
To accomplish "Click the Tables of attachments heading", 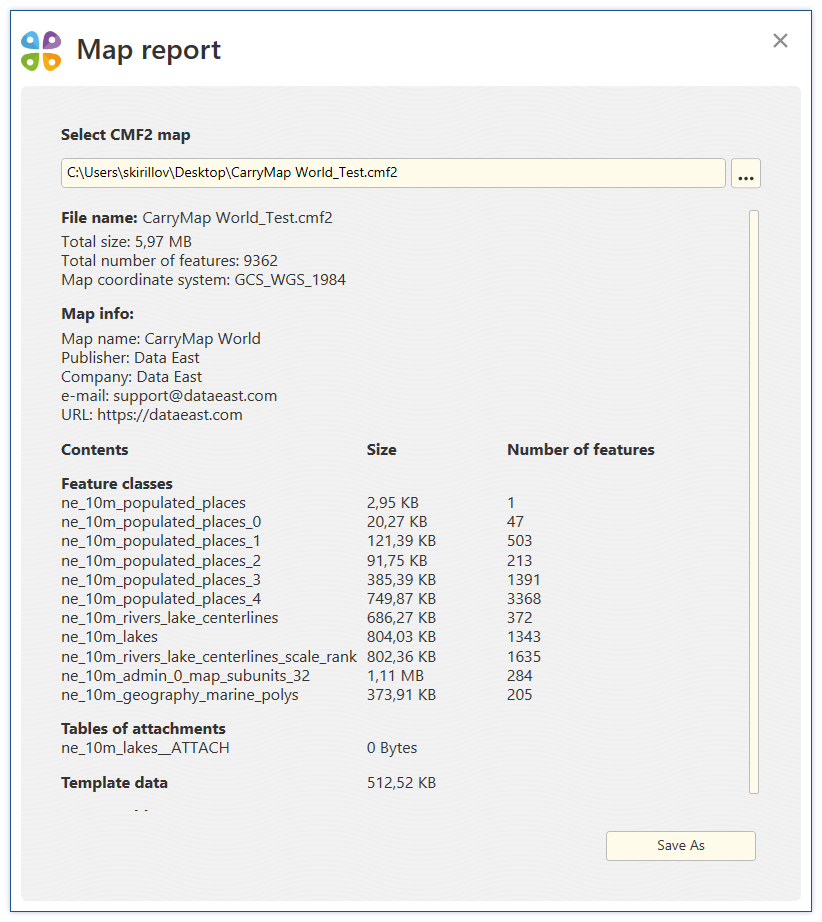I will click(143, 729).
